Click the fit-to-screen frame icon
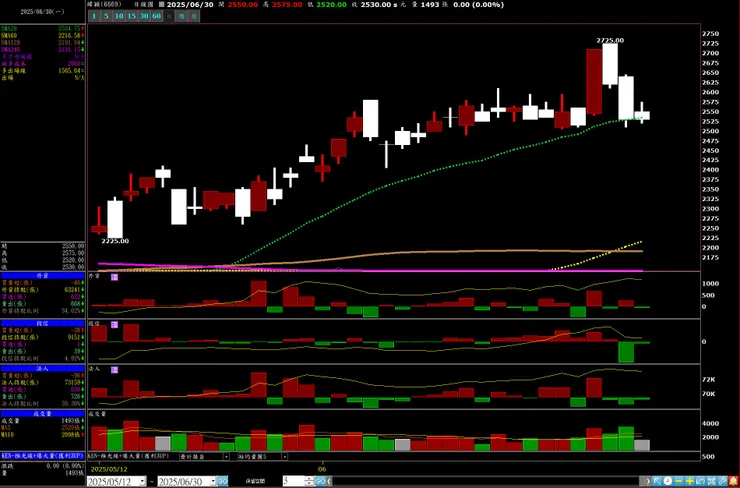 click(712, 481)
